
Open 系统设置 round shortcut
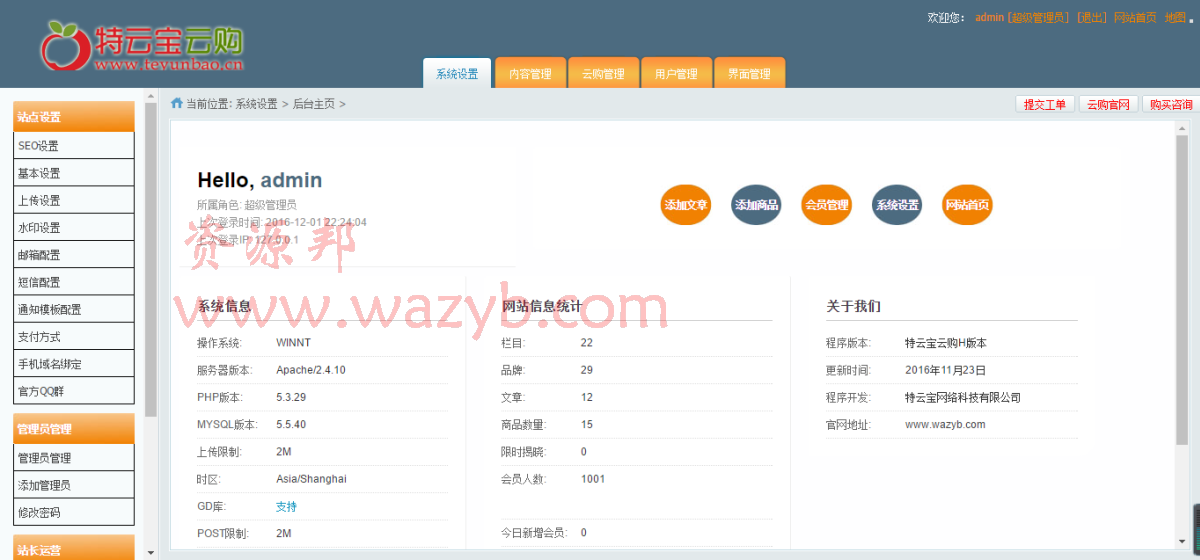(897, 205)
